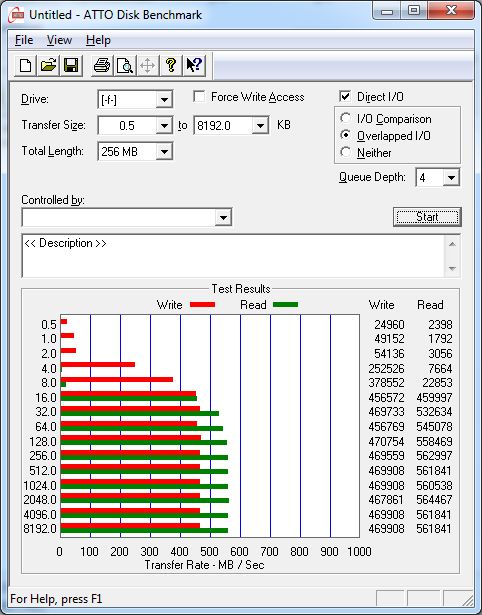Select the I/O Comparison radio option

[x=346, y=118]
